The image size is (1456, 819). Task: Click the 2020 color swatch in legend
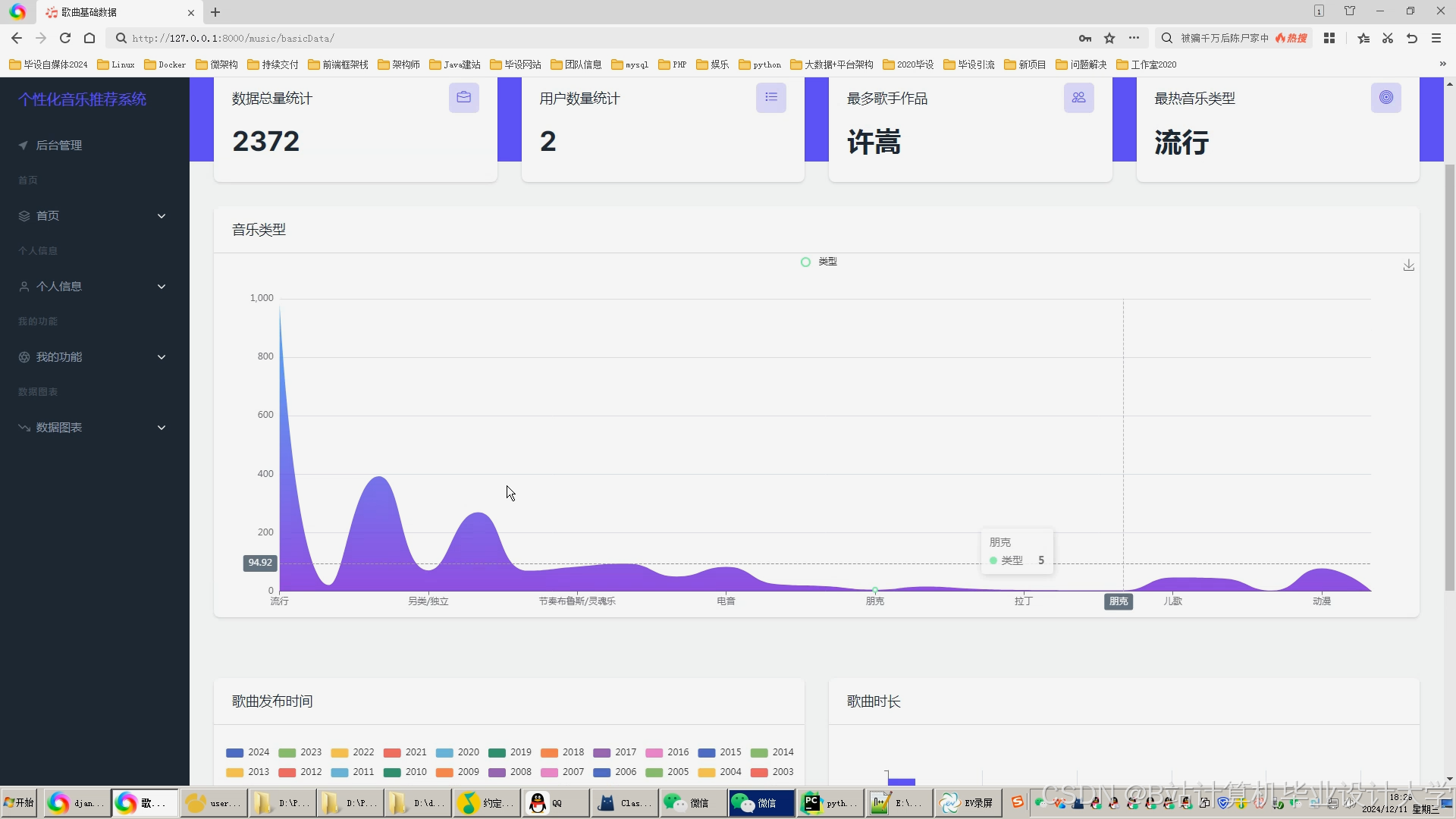[444, 752]
